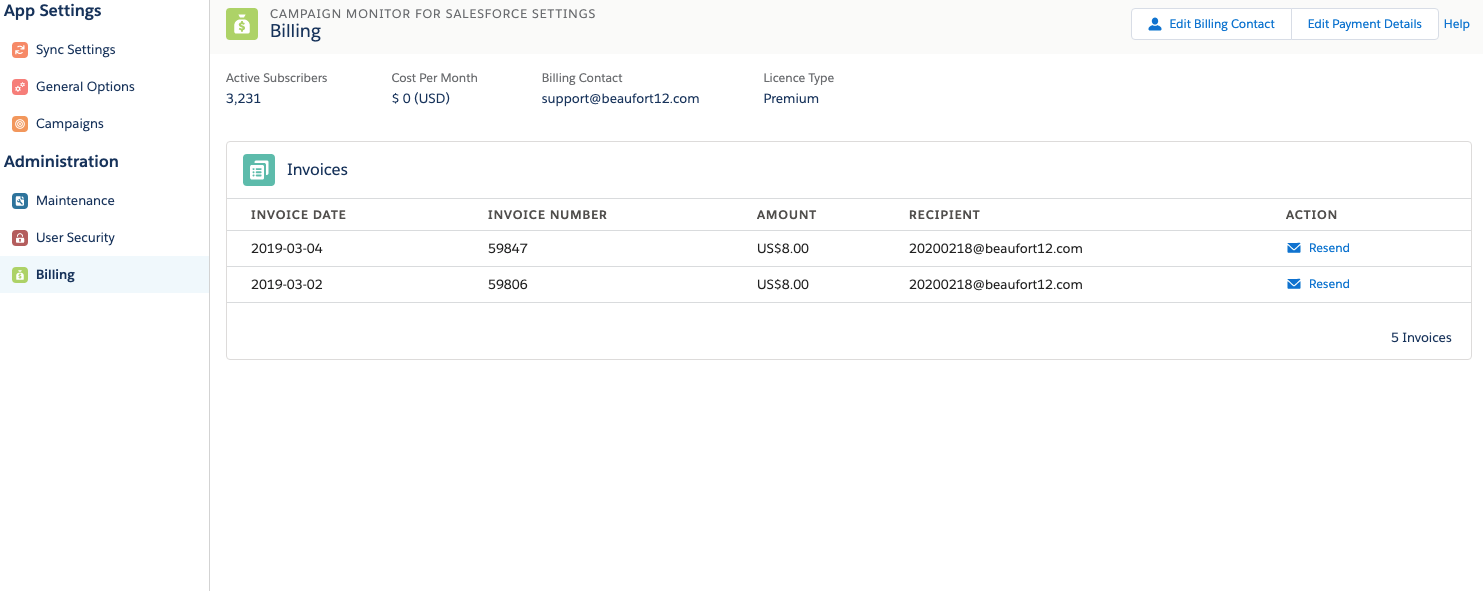1483x591 pixels.
Task: Click the Invoice Date column header
Action: pyautogui.click(x=298, y=215)
